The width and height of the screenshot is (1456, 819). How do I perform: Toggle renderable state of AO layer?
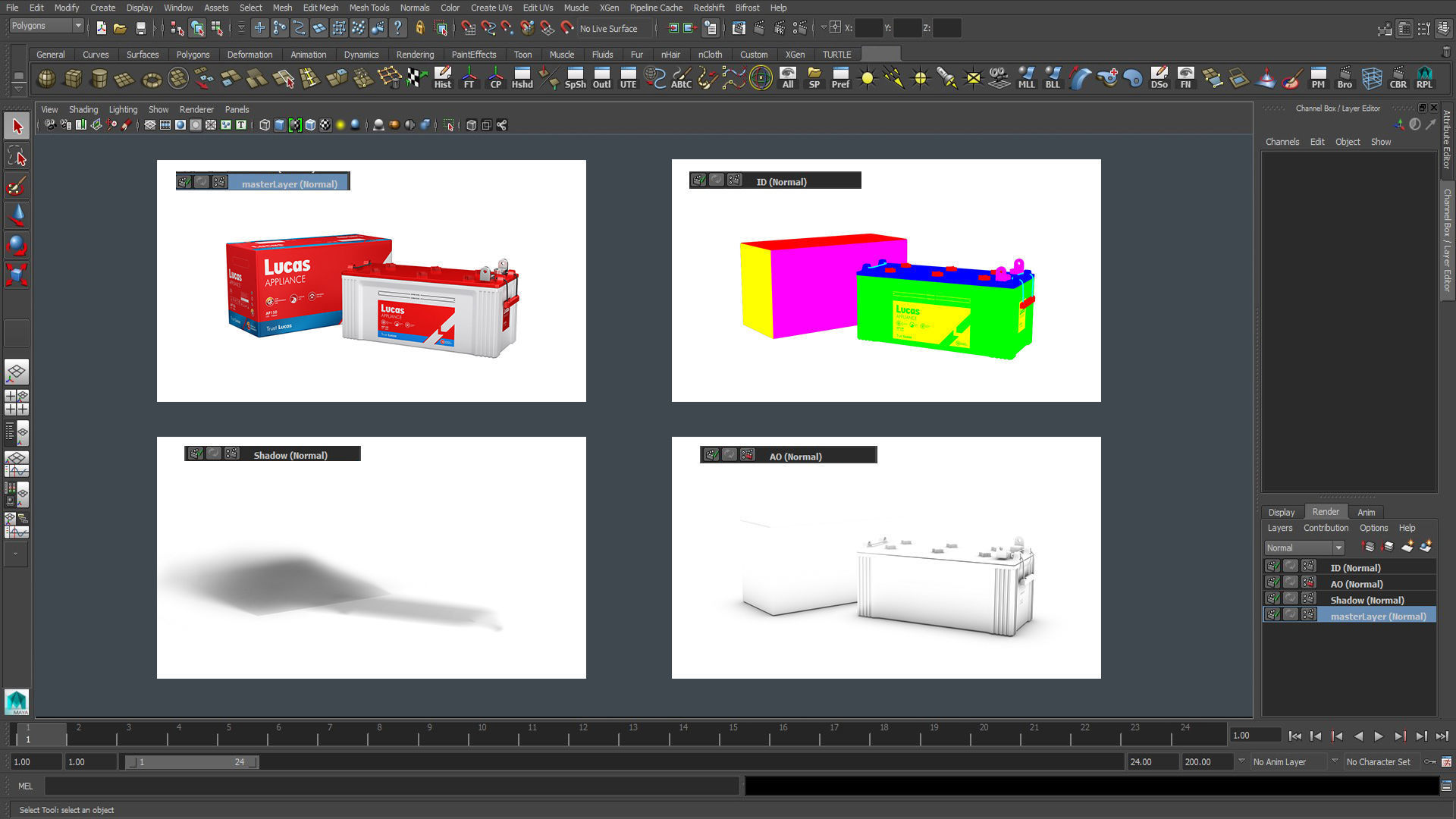point(1272,582)
